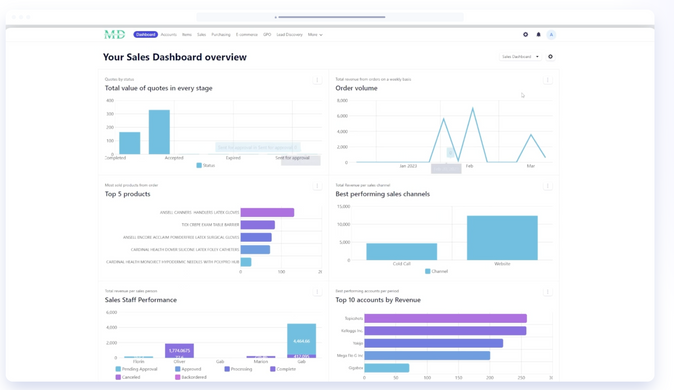Open Lead Discovery page
Viewport: 674px width, 390px height.
pos(289,34)
